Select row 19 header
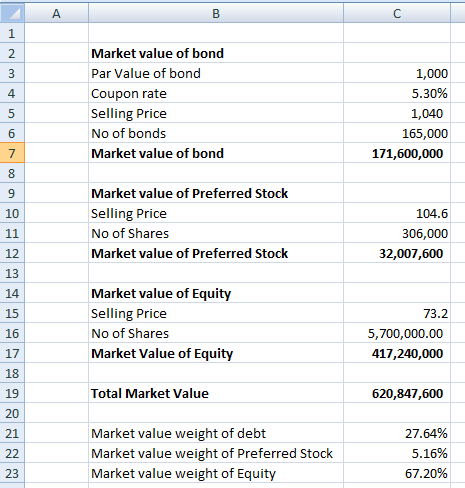465x488 pixels. tap(12, 393)
